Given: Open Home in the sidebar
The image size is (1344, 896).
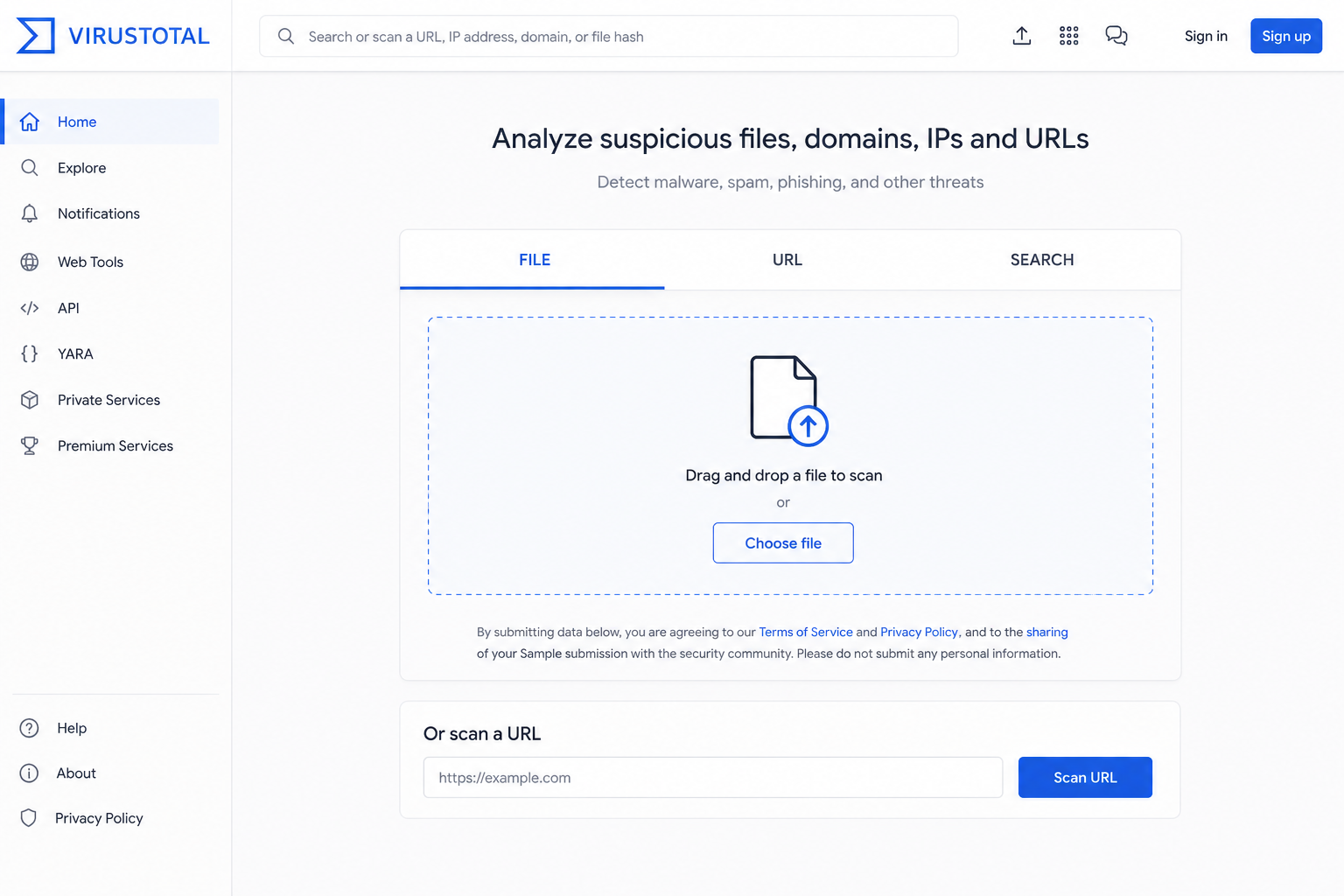Looking at the screenshot, I should [x=111, y=122].
